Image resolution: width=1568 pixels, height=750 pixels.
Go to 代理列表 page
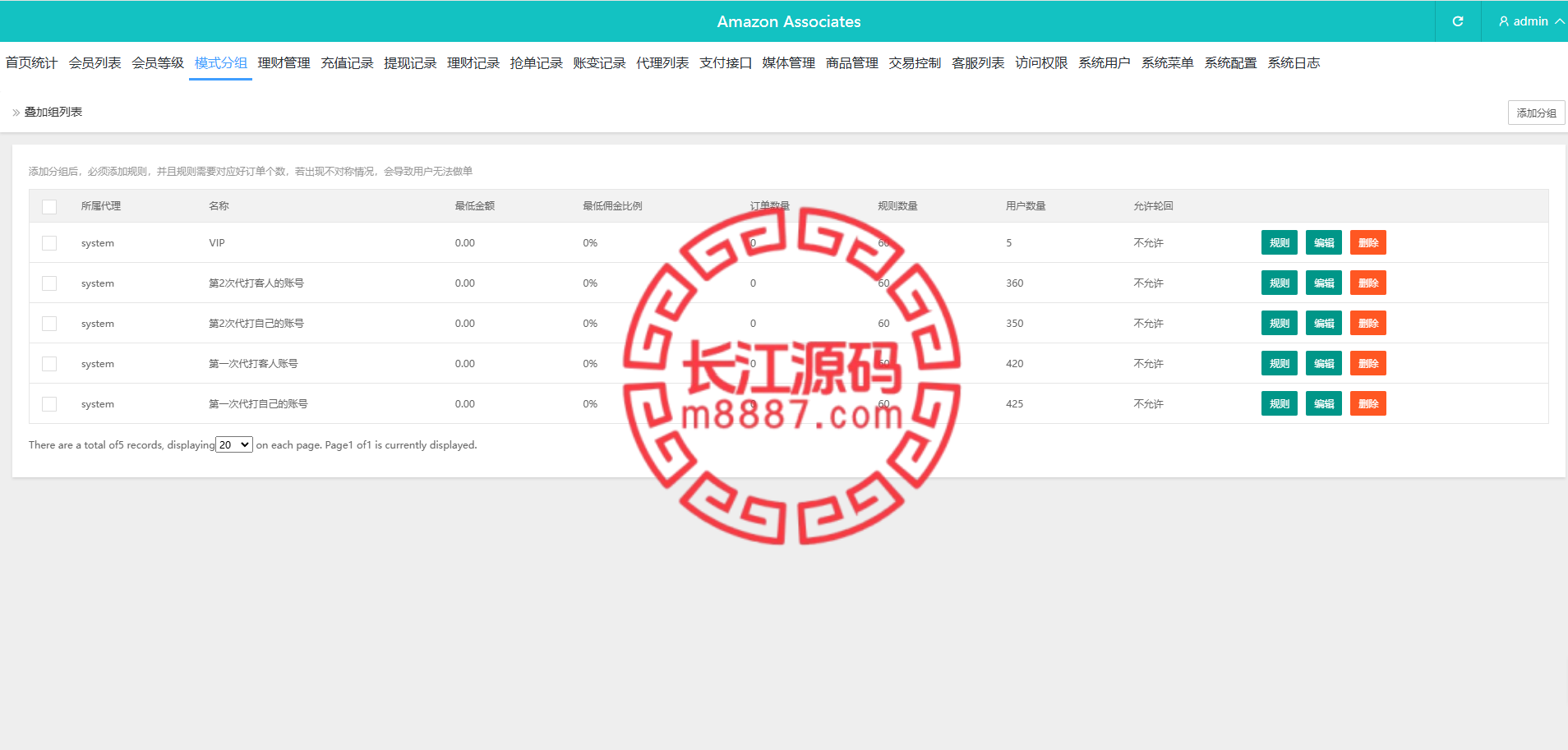click(662, 62)
